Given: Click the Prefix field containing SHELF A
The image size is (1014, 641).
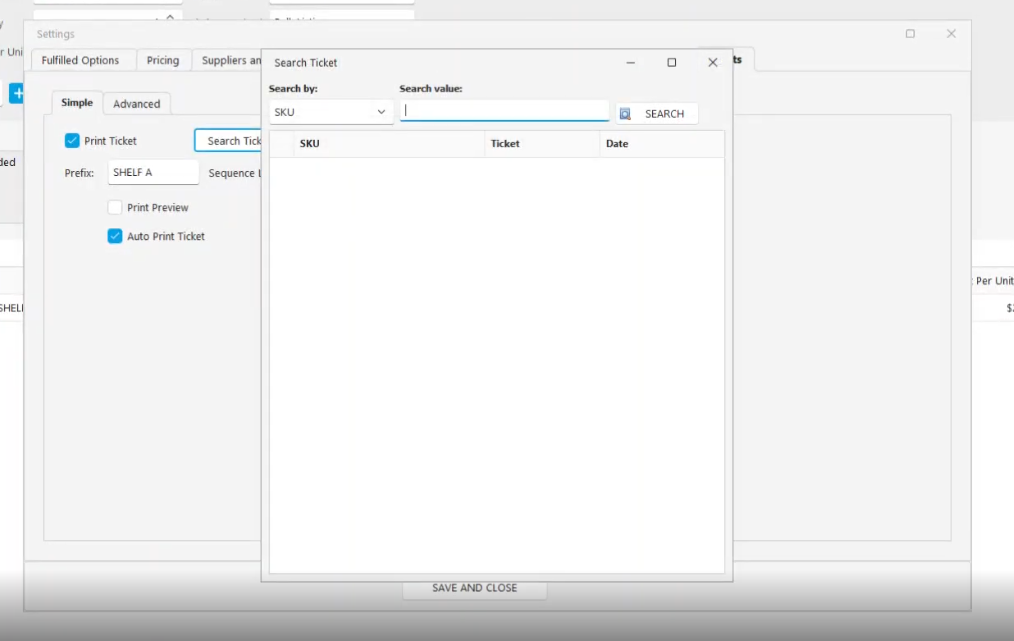Looking at the screenshot, I should click(153, 173).
